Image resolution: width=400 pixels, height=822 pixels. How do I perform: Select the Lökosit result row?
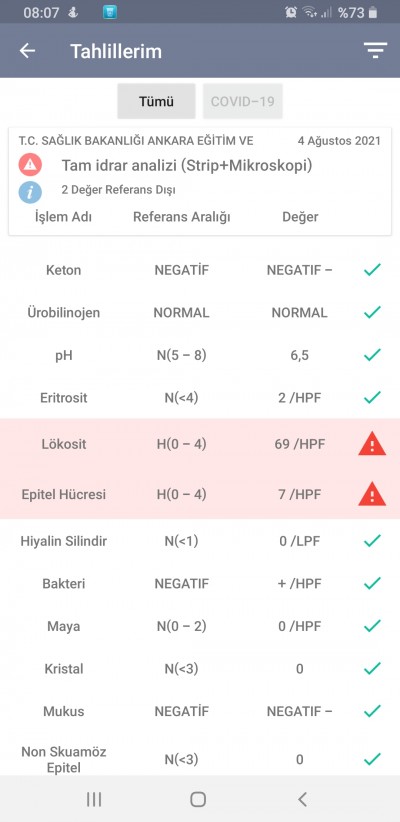click(x=200, y=444)
